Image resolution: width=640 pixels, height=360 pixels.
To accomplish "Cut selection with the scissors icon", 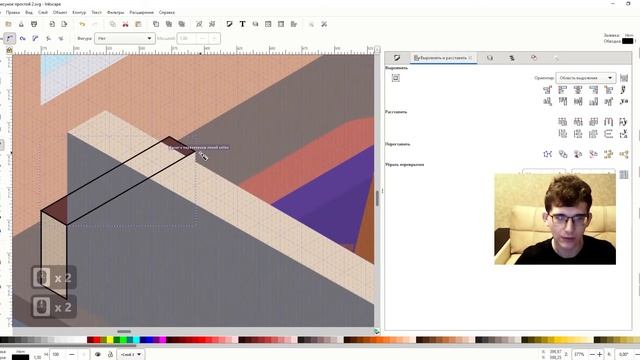I will click(x=125, y=24).
